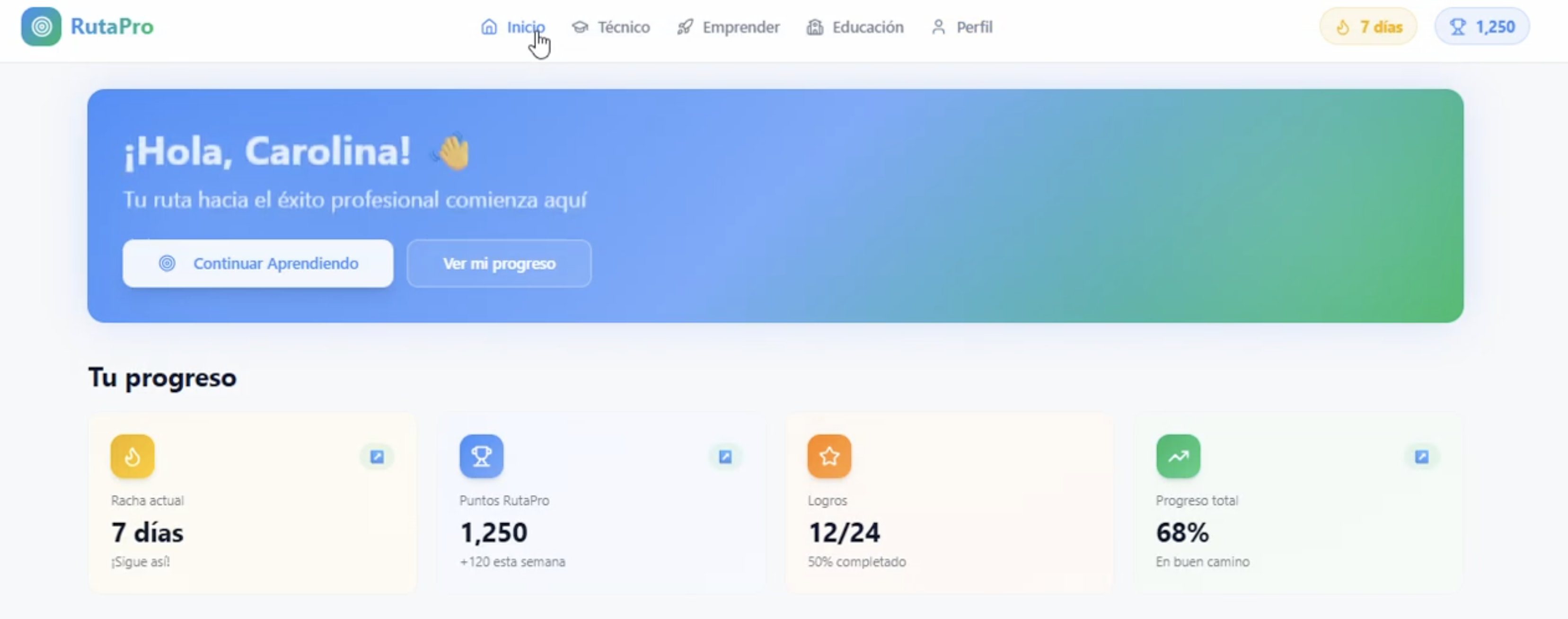Click the person icon beside Perfil
The height and width of the screenshot is (619, 1568).
pyautogui.click(x=938, y=27)
